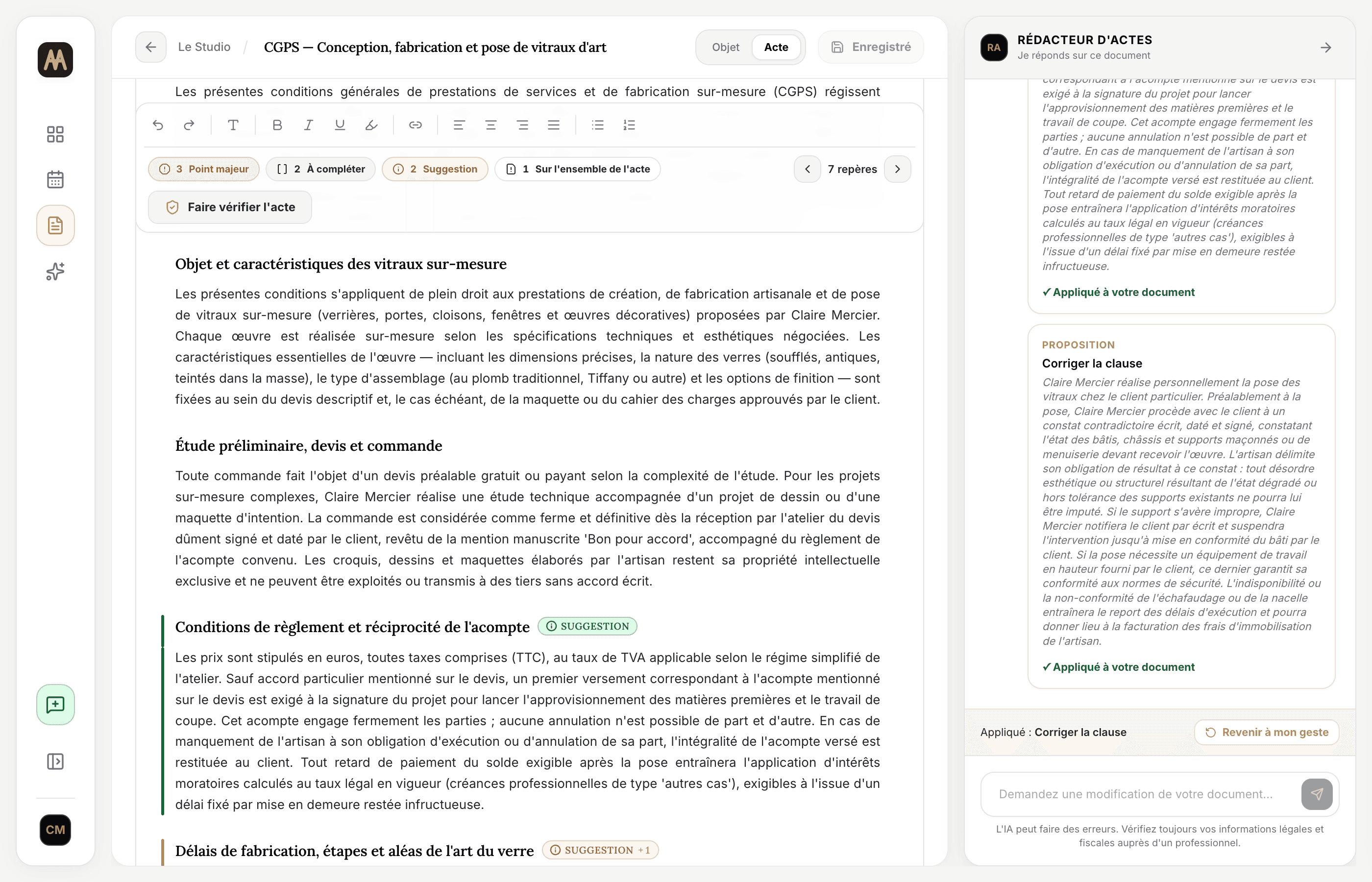Toggle underline formatting
1372x882 pixels.
click(x=340, y=125)
